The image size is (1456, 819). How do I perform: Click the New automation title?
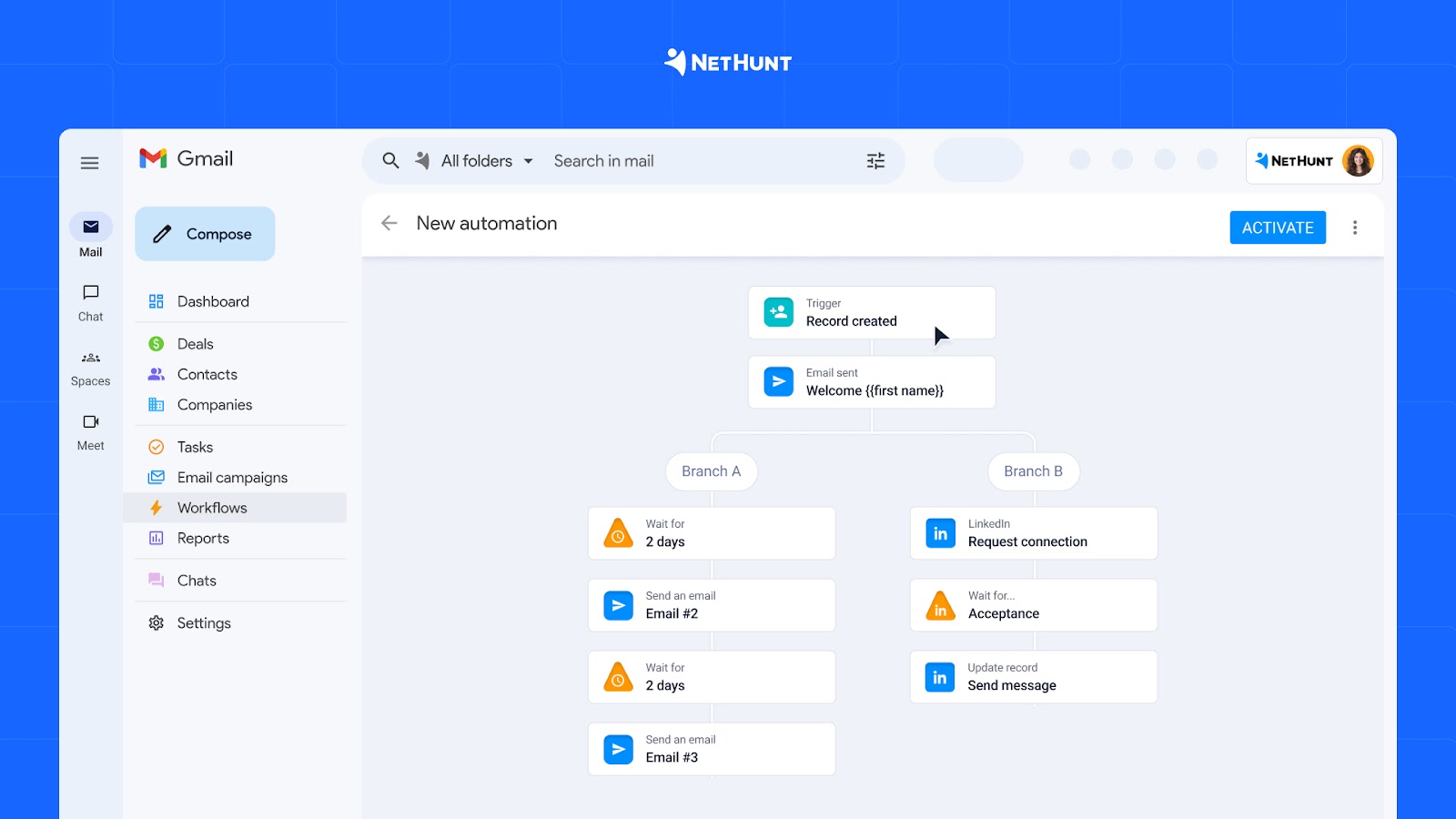(x=487, y=223)
